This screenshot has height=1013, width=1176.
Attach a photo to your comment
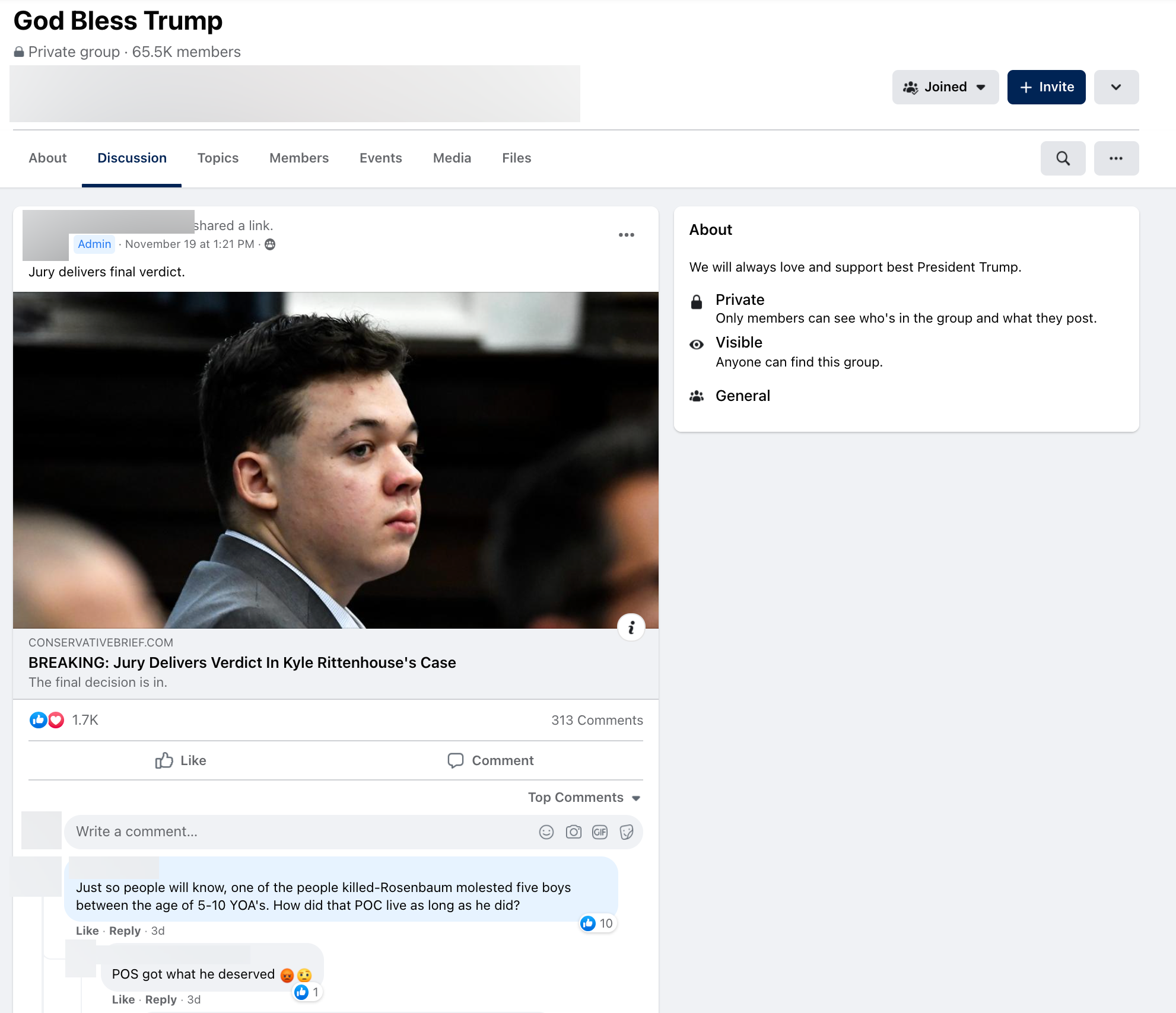coord(573,832)
